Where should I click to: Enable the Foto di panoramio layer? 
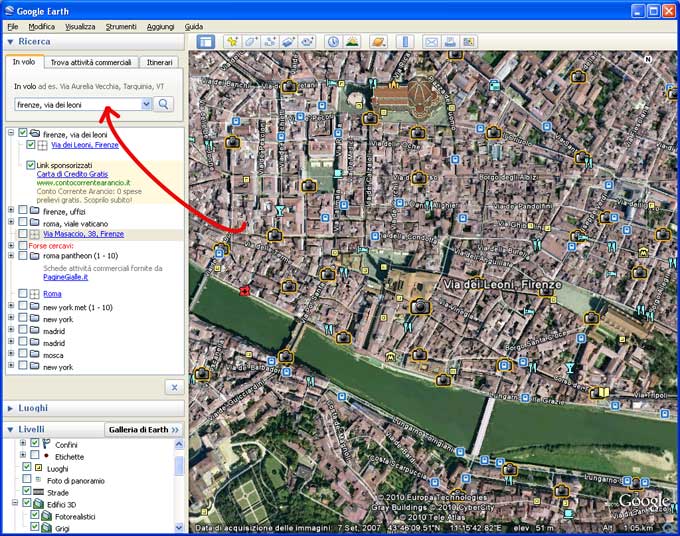click(27, 479)
